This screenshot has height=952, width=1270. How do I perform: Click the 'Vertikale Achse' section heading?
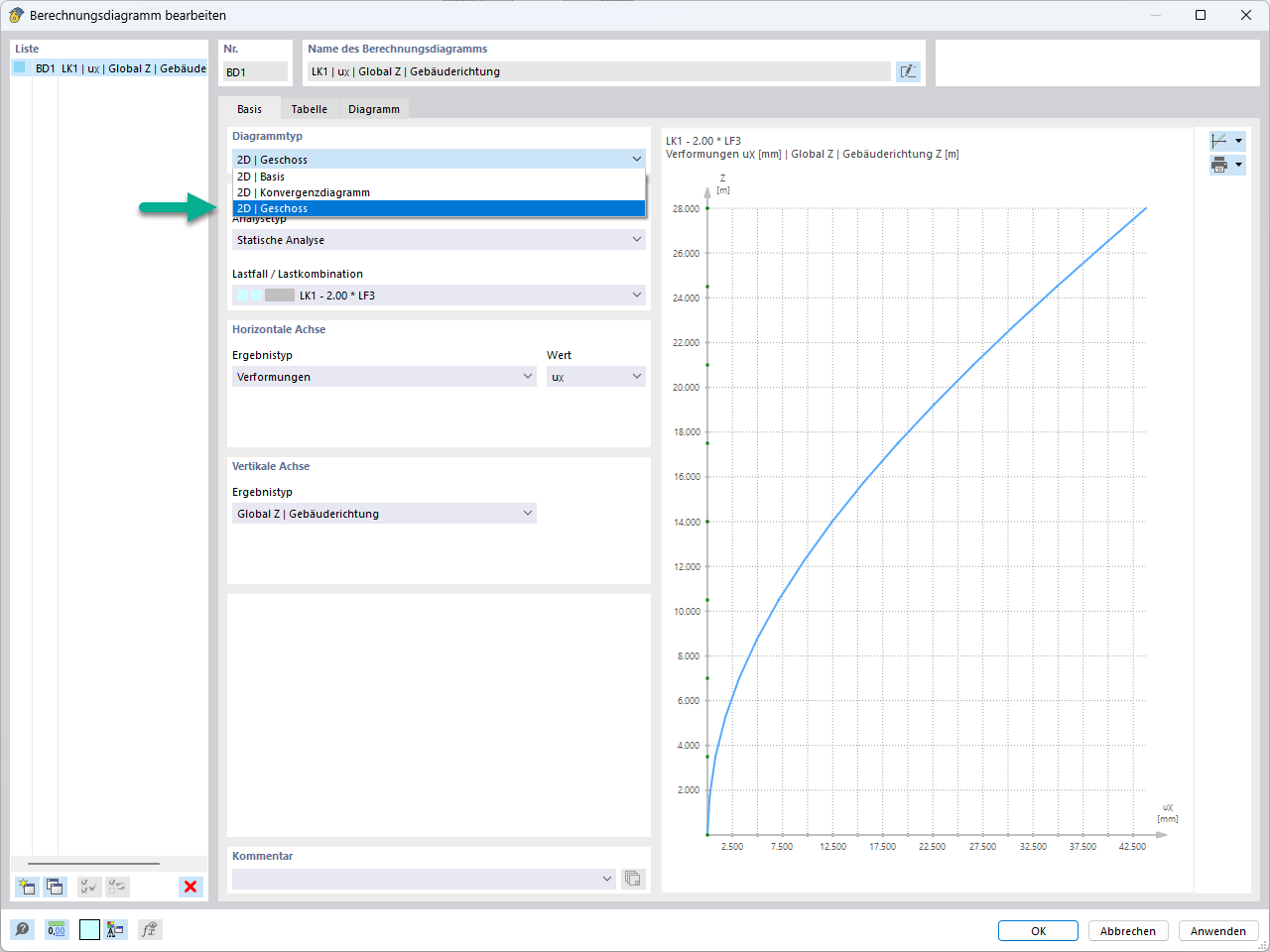pos(271,466)
